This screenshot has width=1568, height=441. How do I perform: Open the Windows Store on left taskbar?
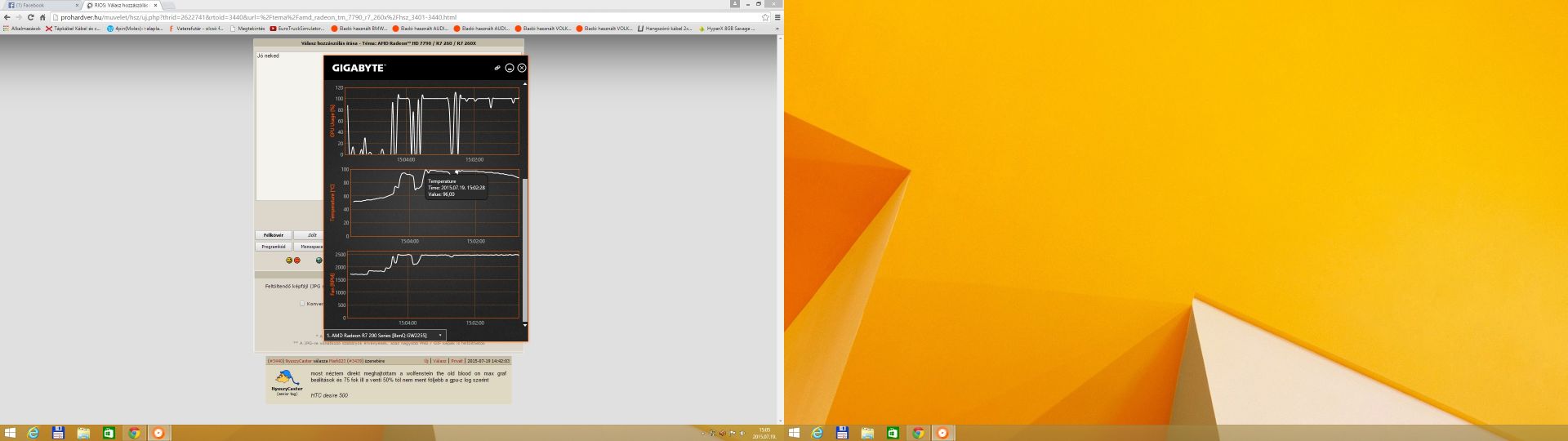click(109, 433)
